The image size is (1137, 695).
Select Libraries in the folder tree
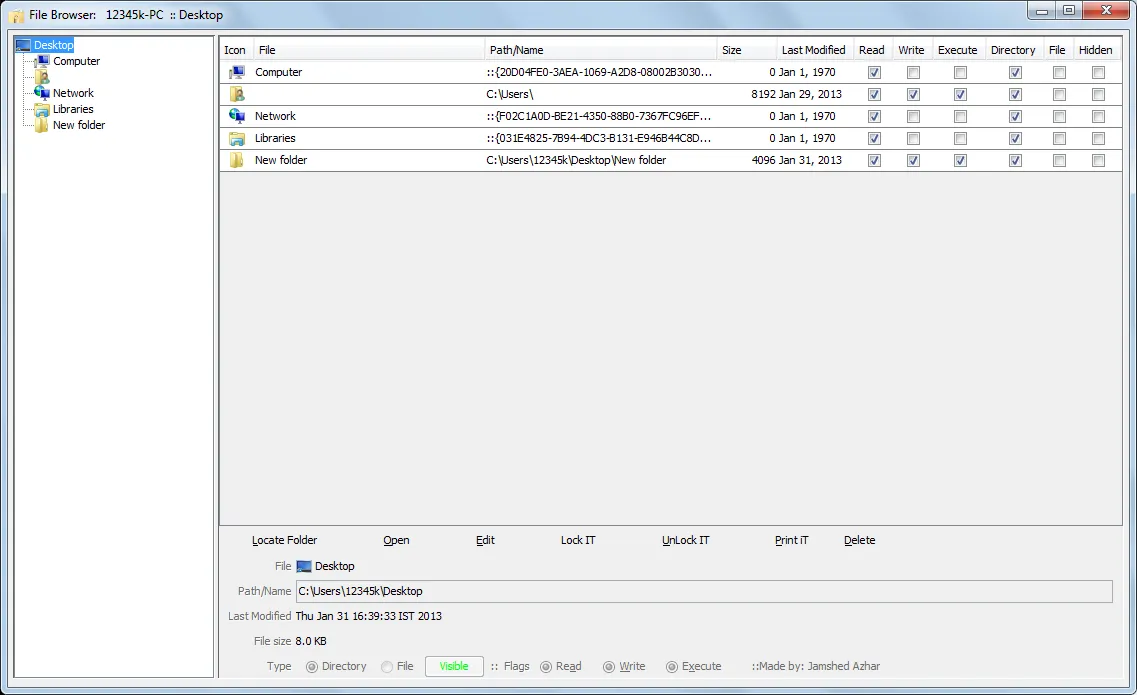(73, 109)
